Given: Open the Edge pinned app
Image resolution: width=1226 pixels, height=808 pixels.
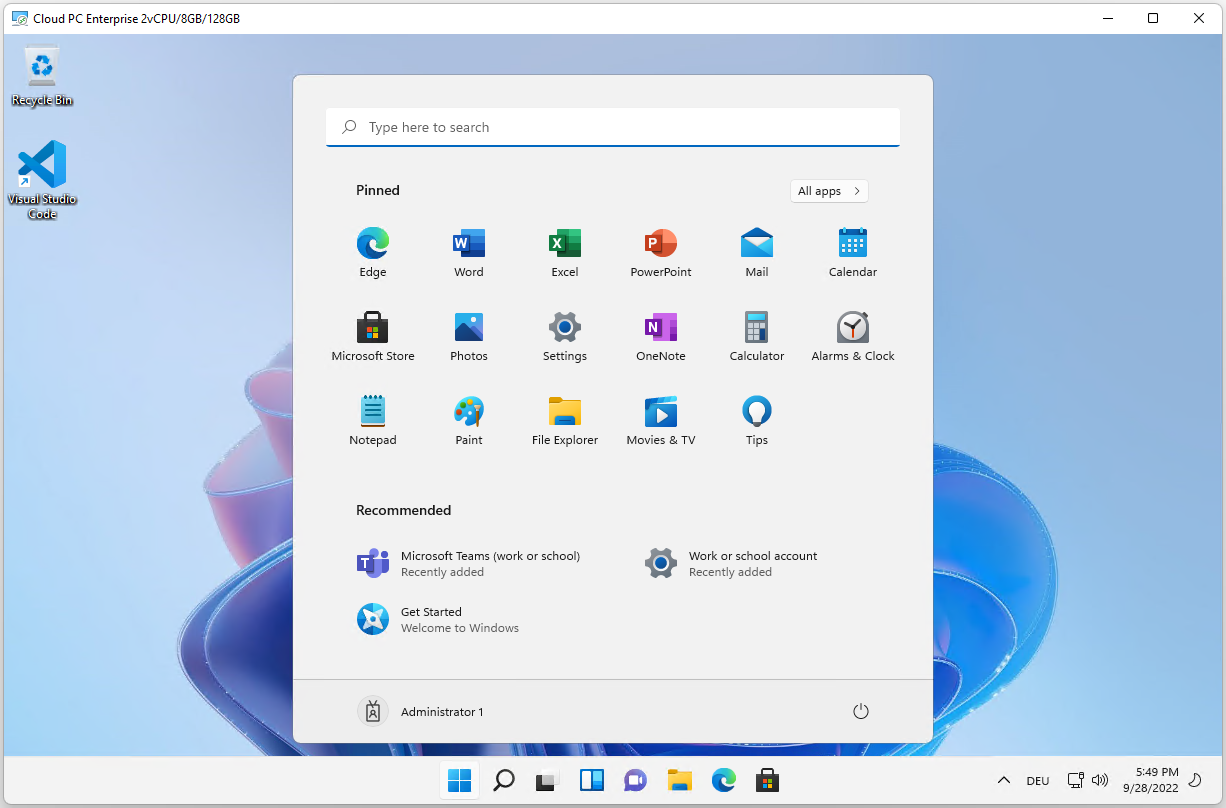Looking at the screenshot, I should 373,252.
